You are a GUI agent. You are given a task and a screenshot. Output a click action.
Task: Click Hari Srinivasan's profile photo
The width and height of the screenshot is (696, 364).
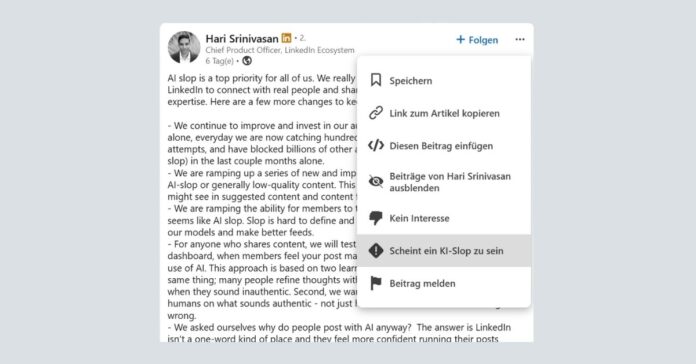[x=184, y=47]
